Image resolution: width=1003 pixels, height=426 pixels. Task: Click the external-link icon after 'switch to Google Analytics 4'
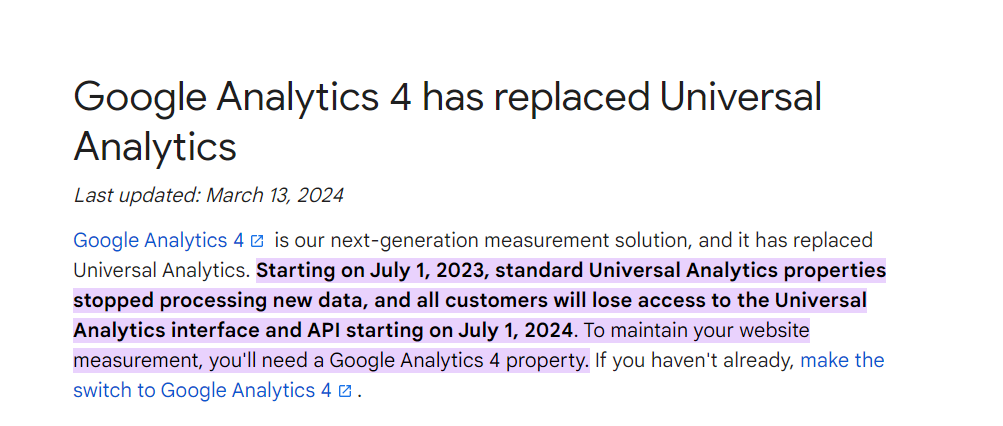(345, 391)
